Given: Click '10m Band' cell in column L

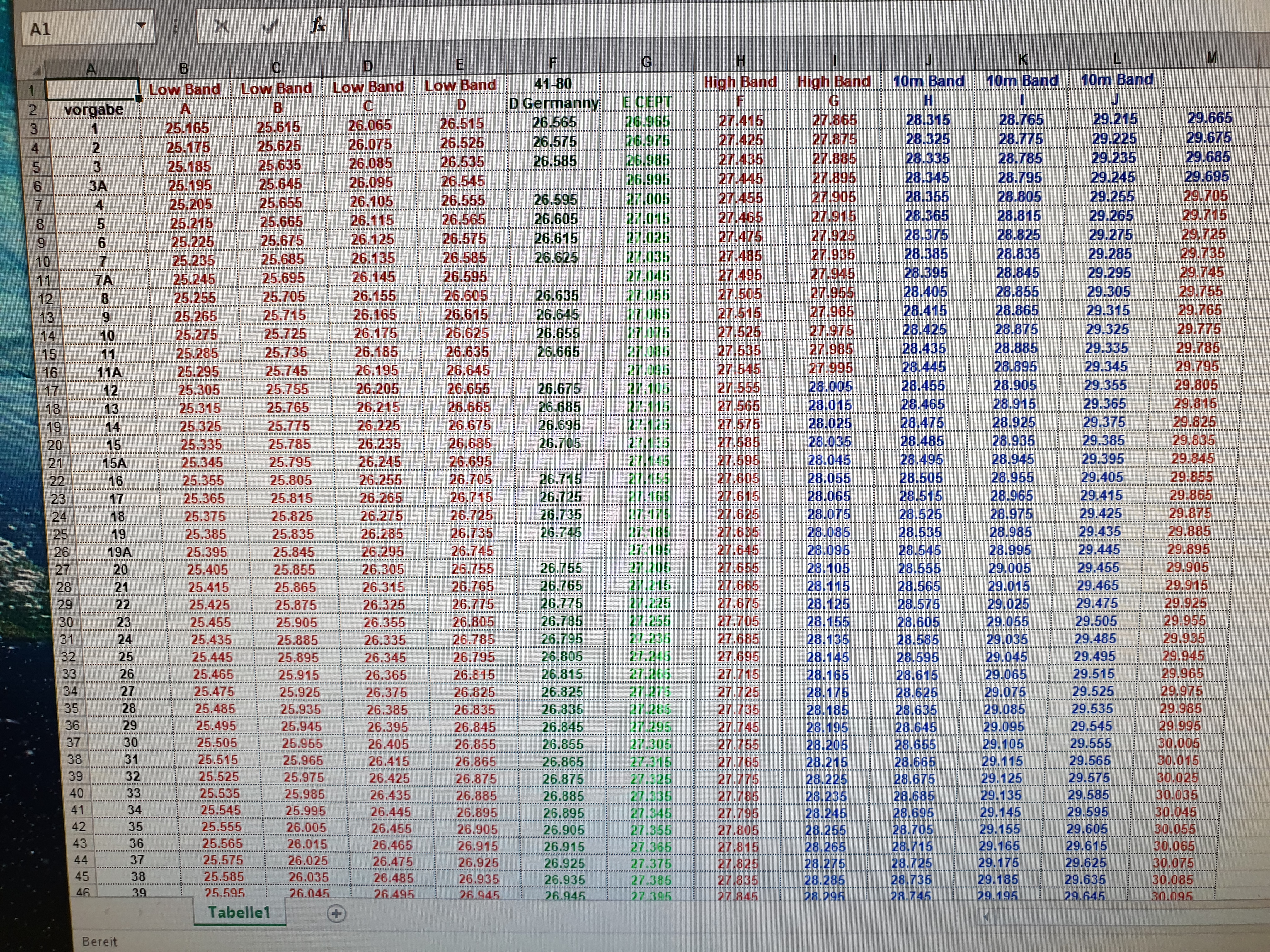Looking at the screenshot, I should click(x=1117, y=79).
